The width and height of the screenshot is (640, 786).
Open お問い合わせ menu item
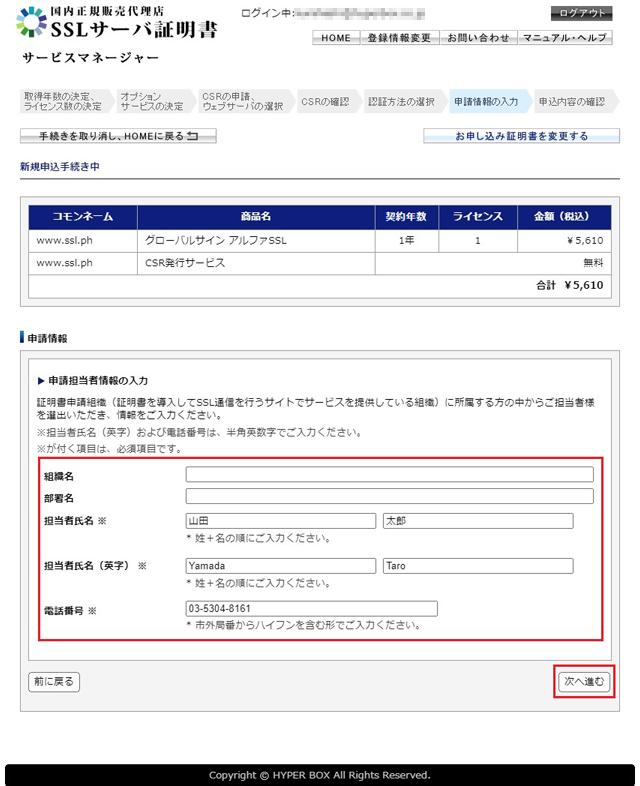pos(476,38)
